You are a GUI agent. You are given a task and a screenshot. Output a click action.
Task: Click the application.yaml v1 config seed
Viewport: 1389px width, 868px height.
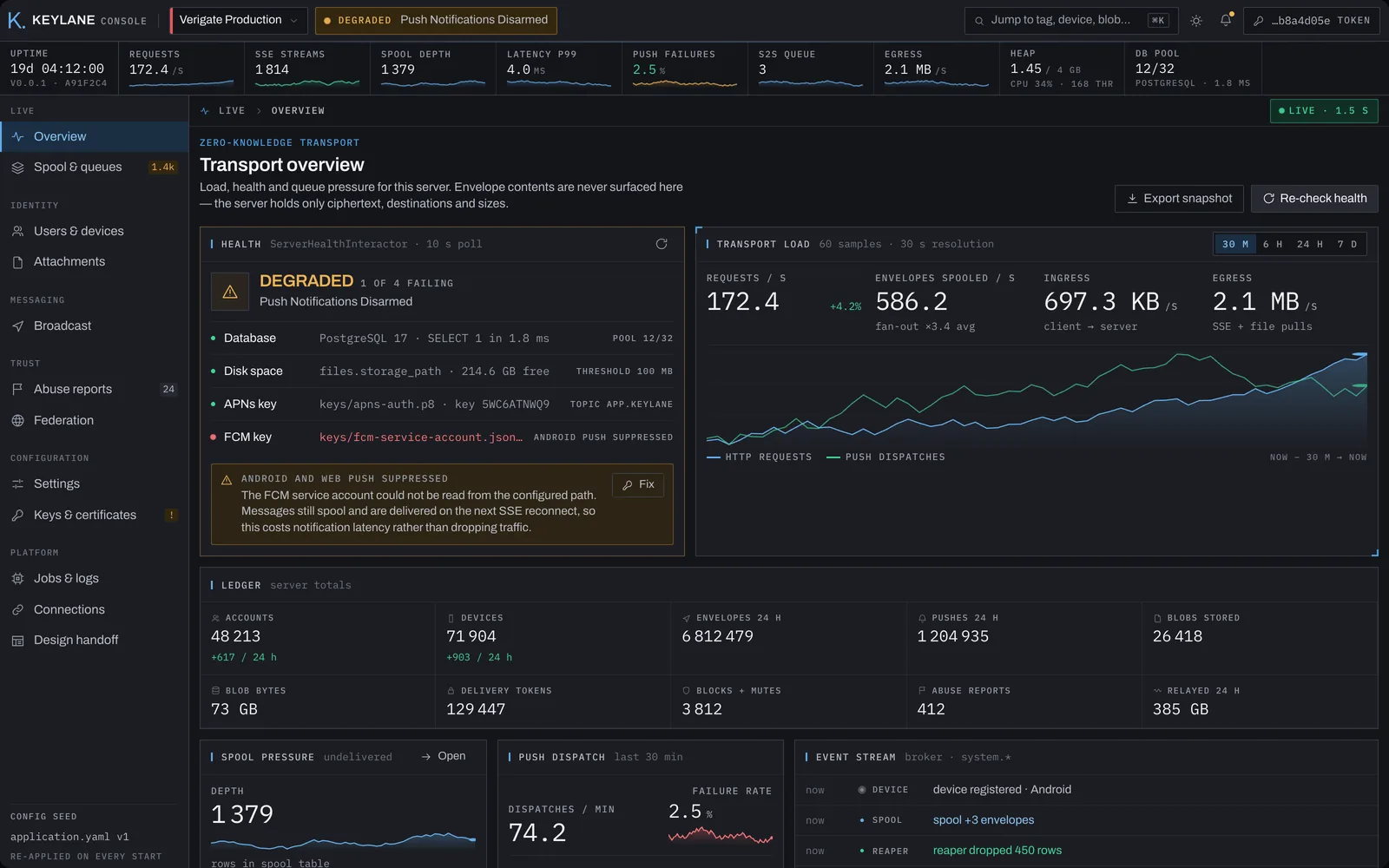[x=69, y=837]
